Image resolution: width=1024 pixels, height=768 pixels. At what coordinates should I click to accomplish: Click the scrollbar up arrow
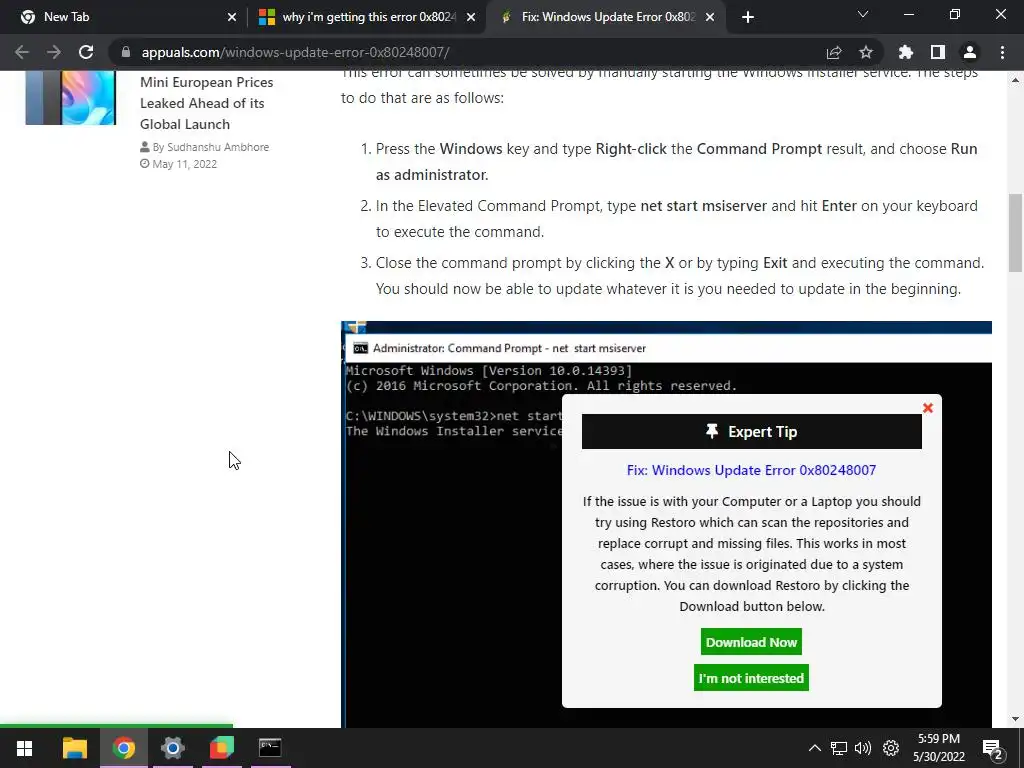(1015, 80)
